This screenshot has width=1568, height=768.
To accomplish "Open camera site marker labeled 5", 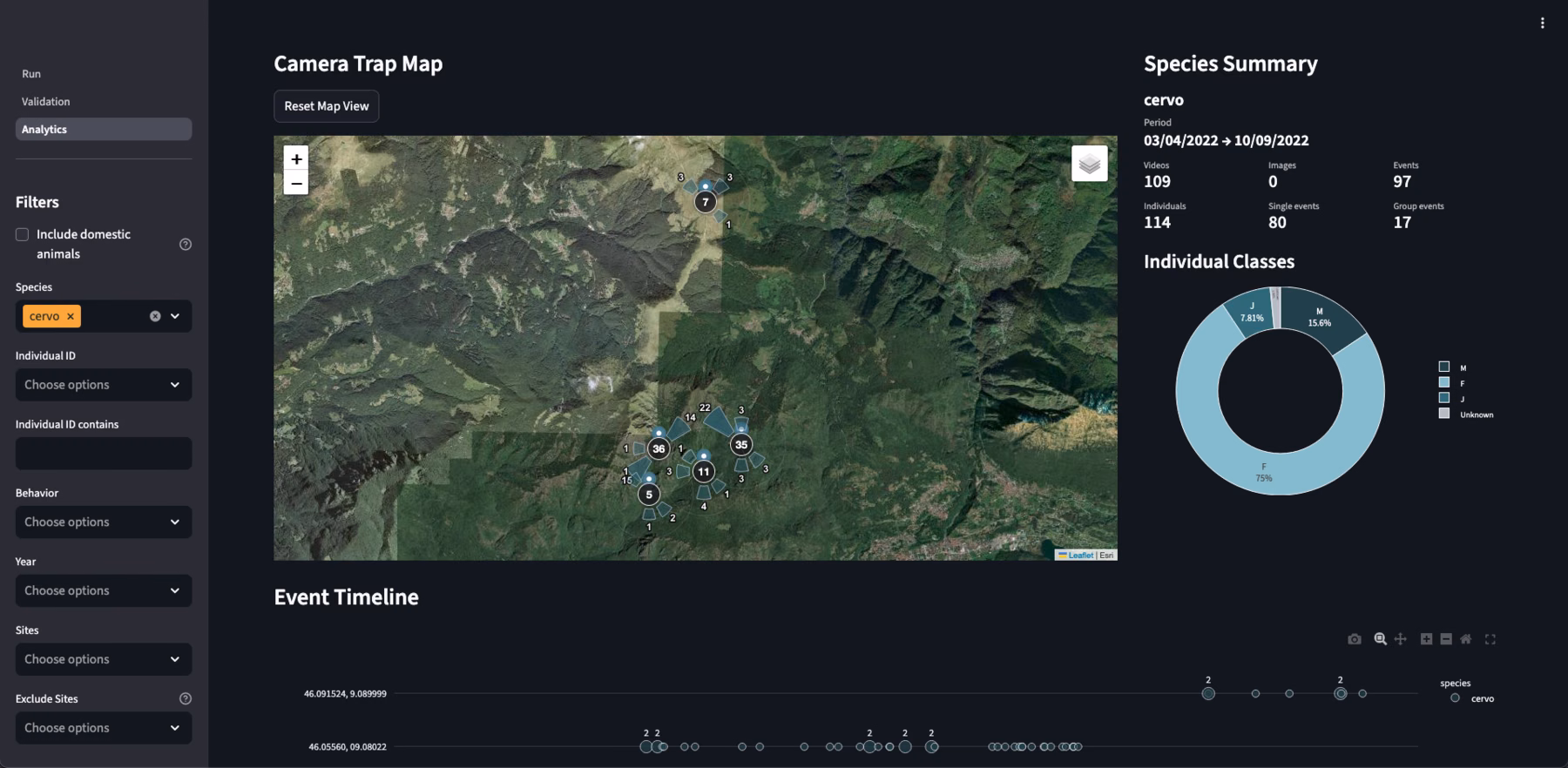I will point(649,495).
